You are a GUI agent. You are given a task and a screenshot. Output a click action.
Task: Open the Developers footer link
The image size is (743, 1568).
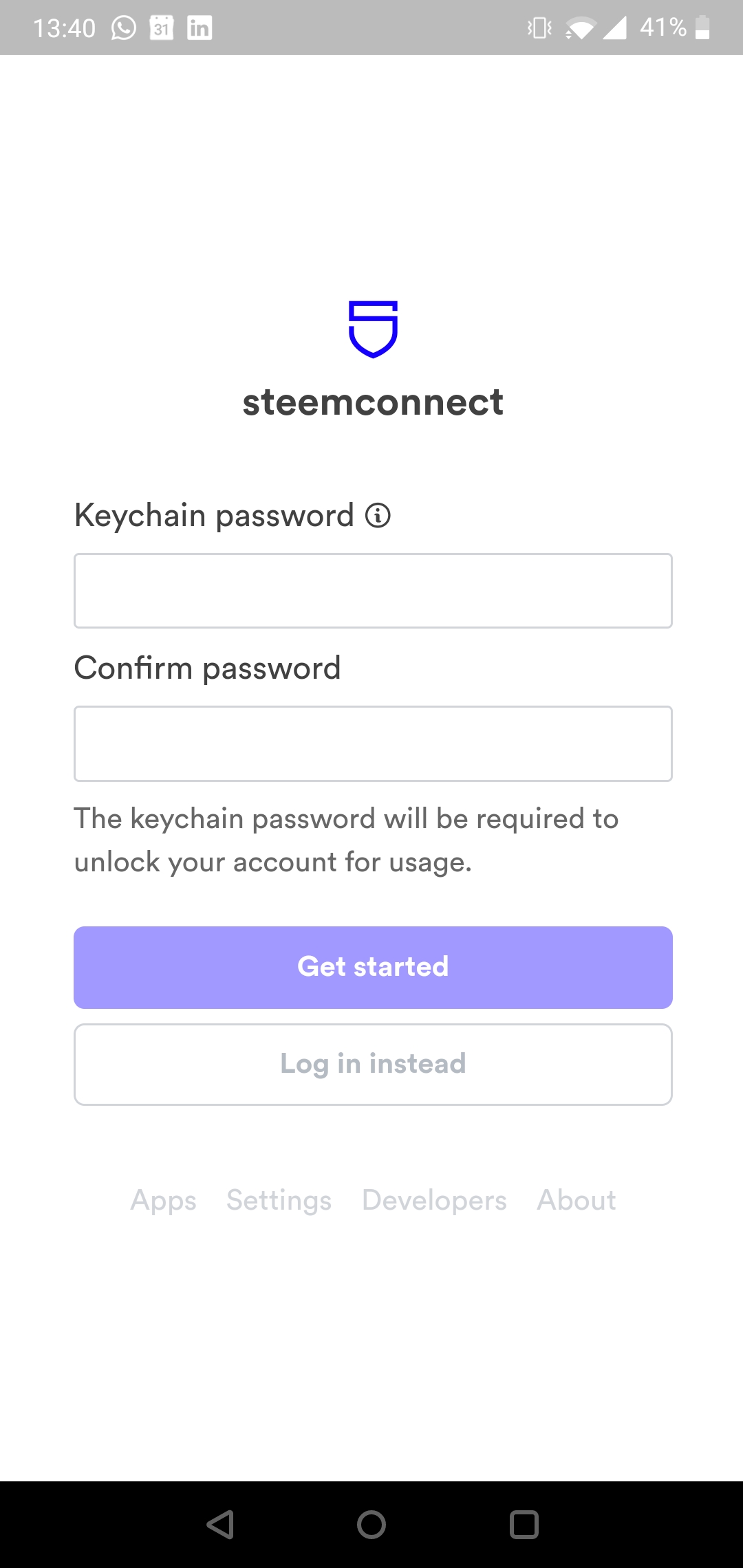coord(434,1200)
